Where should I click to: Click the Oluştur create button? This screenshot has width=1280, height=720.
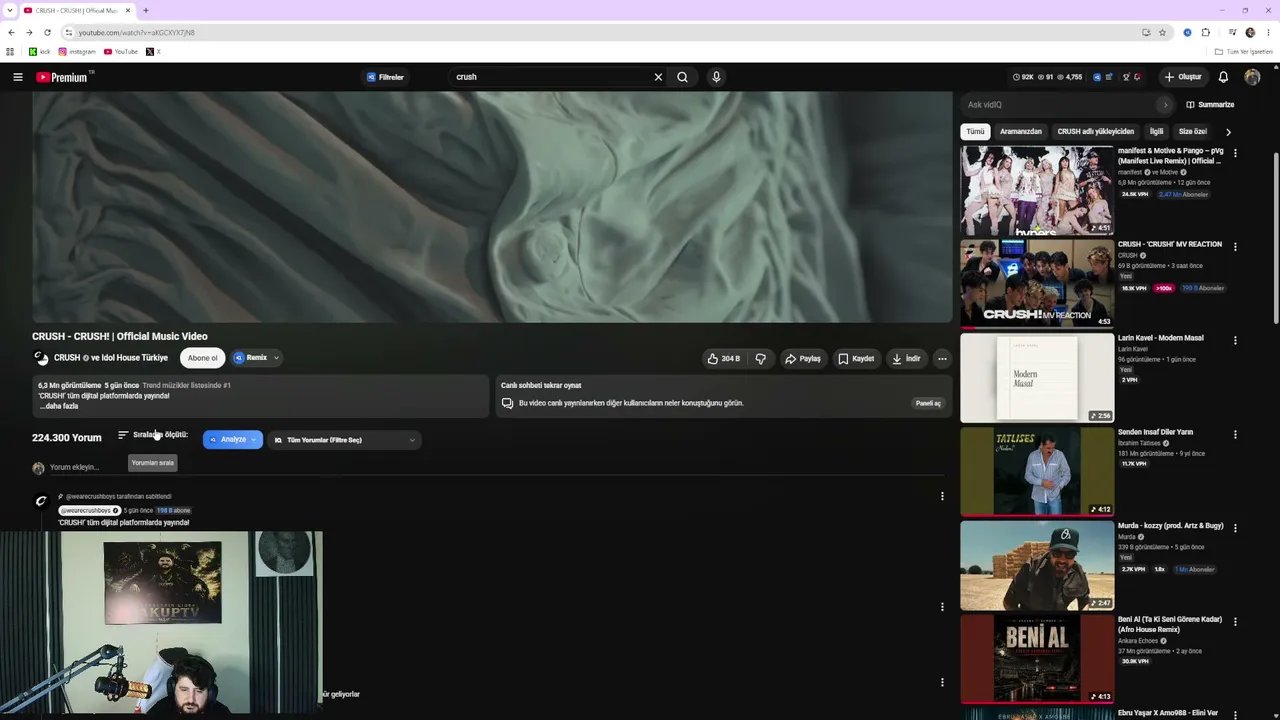coord(1182,77)
